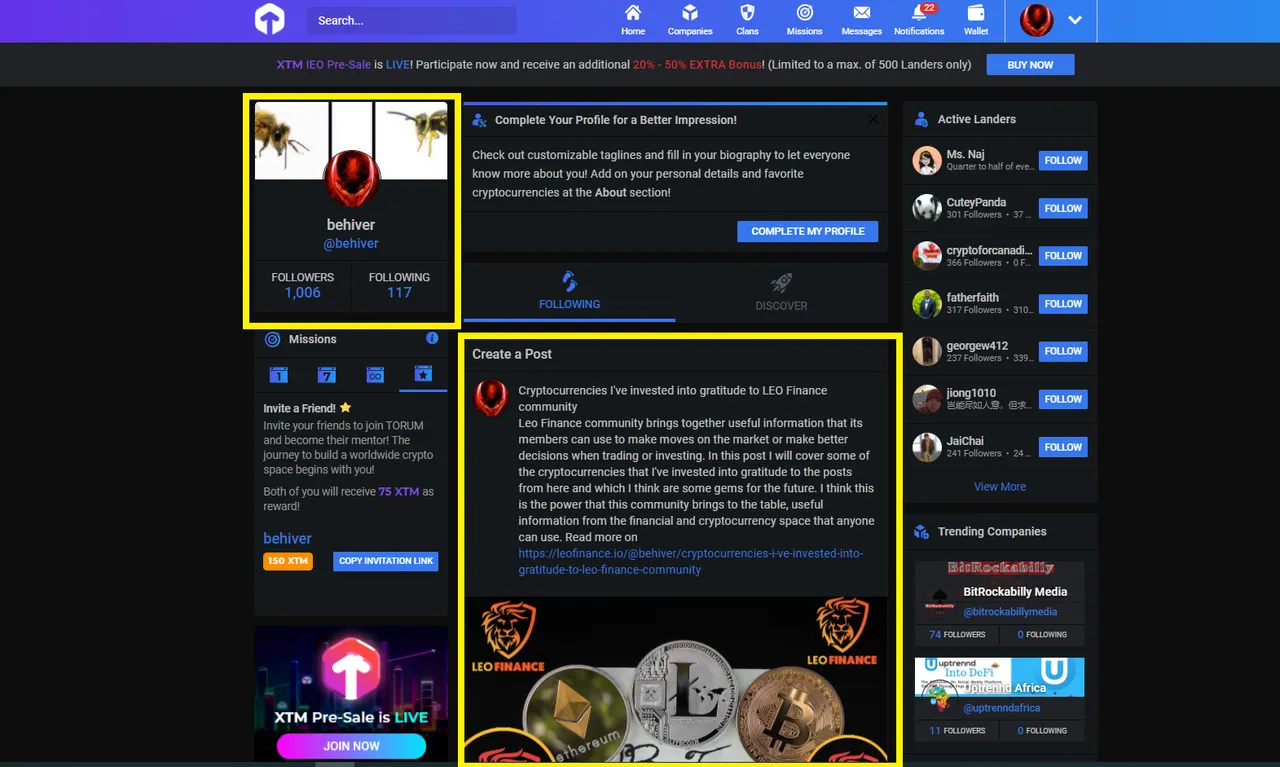Open the @bitrockabillymedia handle
Screen dimensions: 1280x767
(1010, 612)
